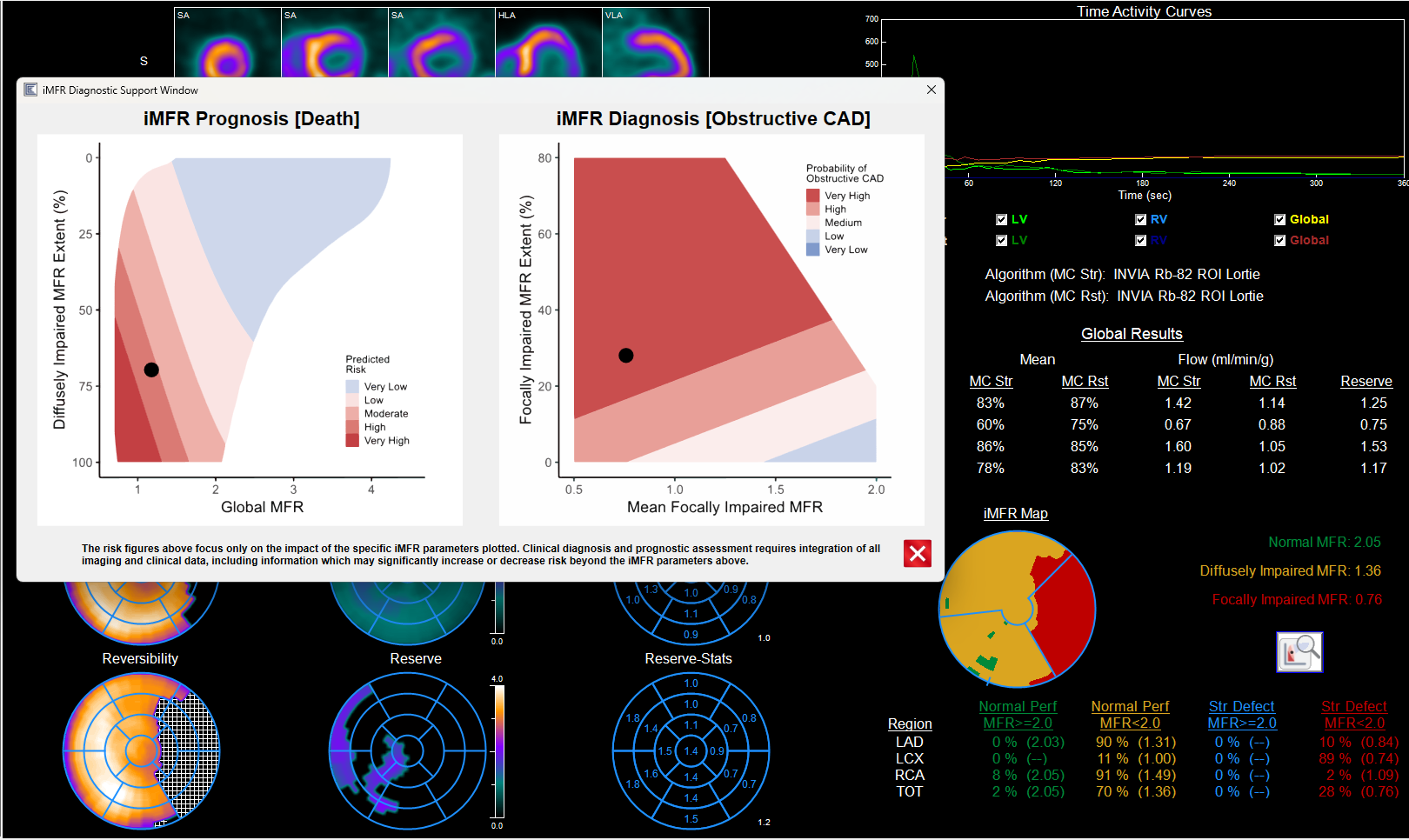The height and width of the screenshot is (840, 1409).
Task: Click the black data point on the Prognosis chart
Action: [x=150, y=370]
